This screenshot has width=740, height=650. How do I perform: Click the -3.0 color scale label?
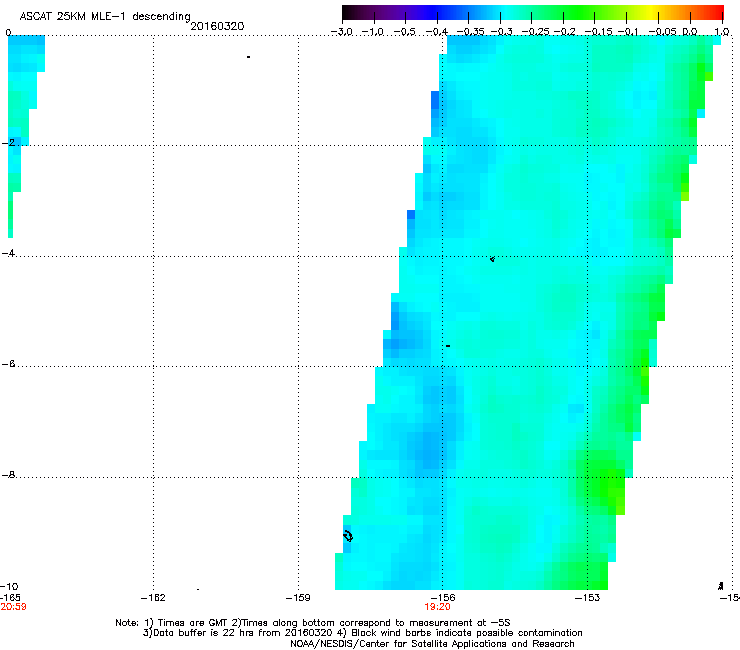pyautogui.click(x=342, y=32)
